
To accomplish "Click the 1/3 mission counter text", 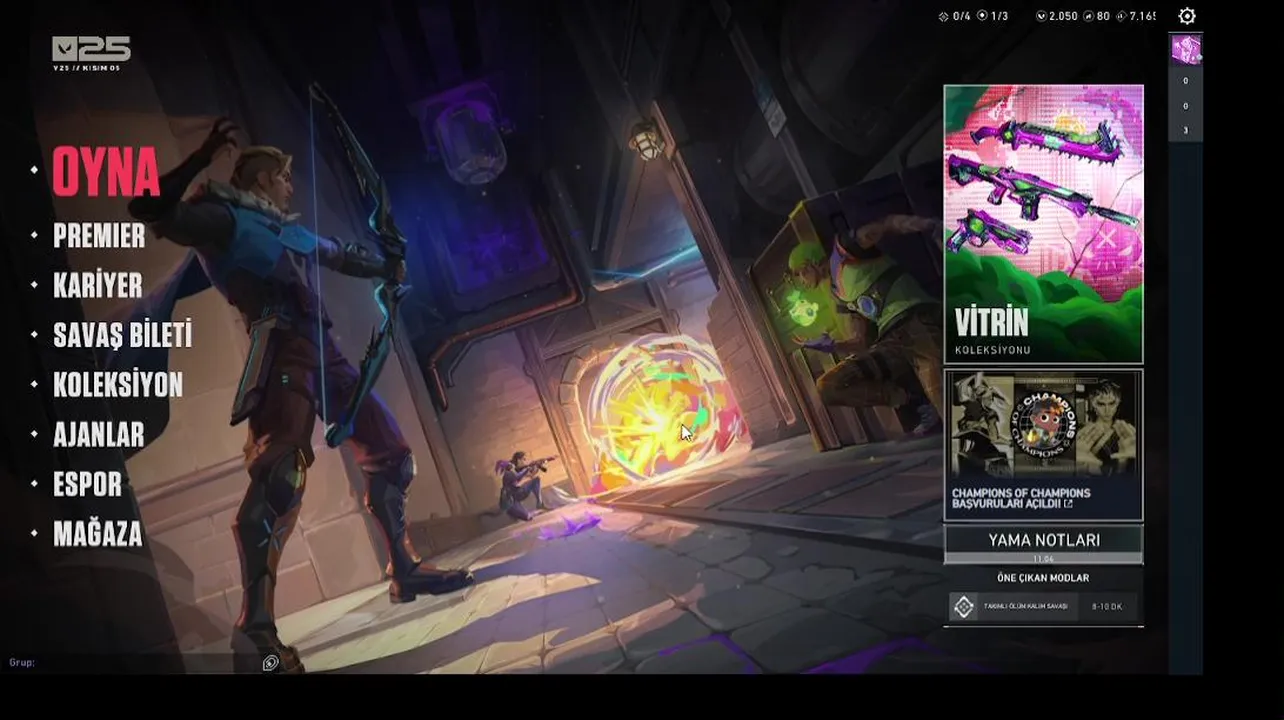I will tap(999, 16).
